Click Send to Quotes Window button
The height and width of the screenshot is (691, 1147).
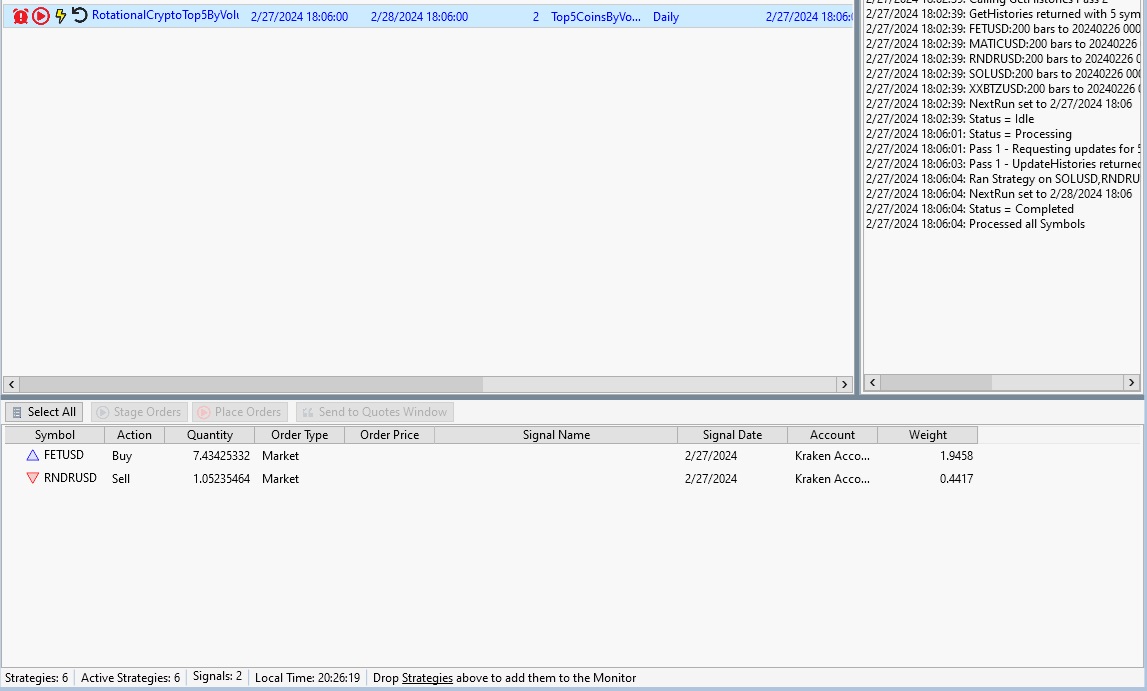[x=374, y=412]
